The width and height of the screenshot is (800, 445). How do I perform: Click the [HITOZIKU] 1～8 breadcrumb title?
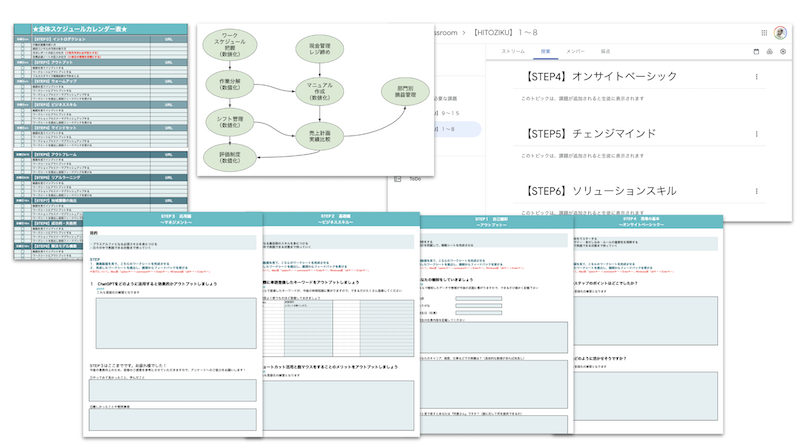click(505, 33)
